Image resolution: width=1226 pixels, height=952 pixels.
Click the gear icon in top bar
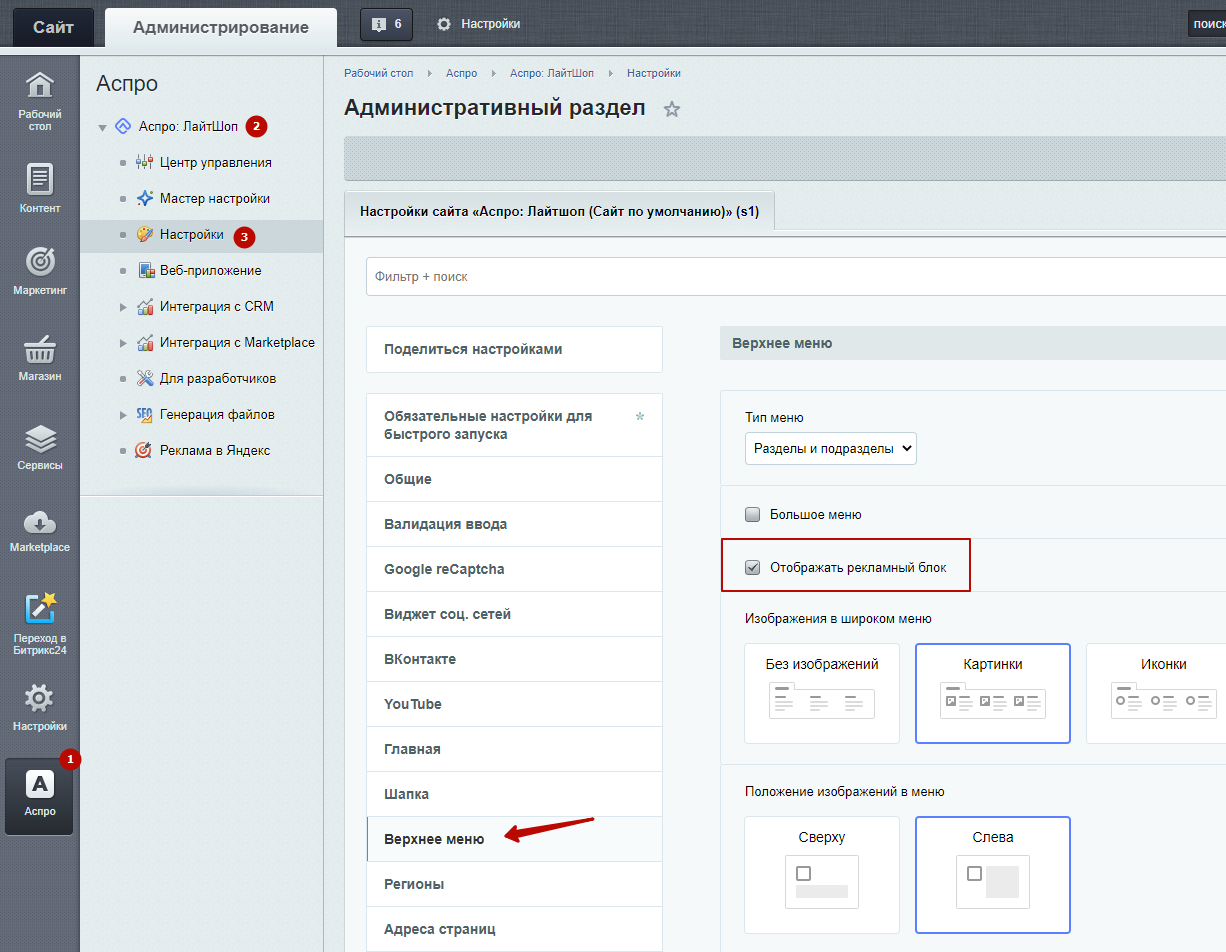click(x=444, y=24)
